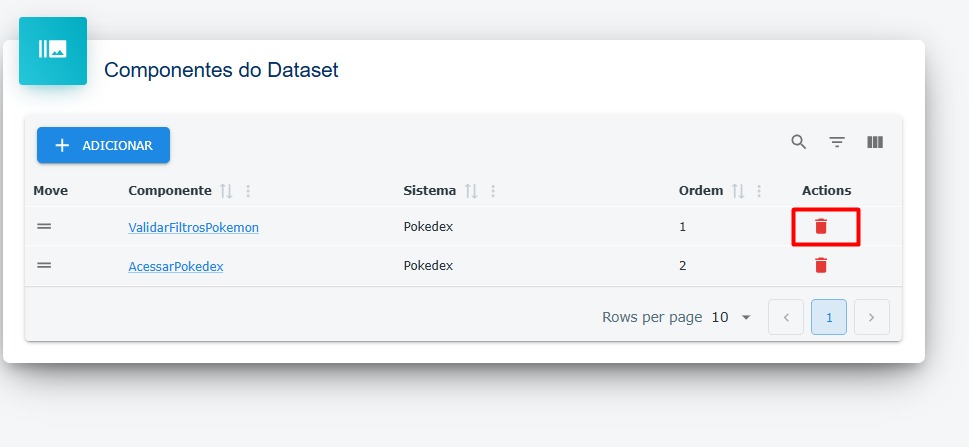Sort by the Componente column arrows

(226, 191)
